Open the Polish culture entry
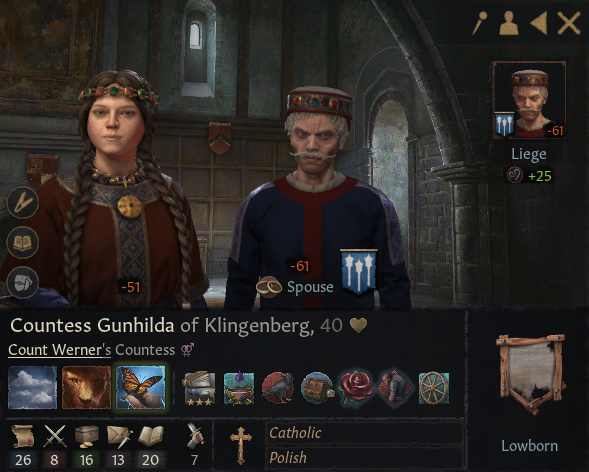Image resolution: width=589 pixels, height=472 pixels. tap(363, 458)
